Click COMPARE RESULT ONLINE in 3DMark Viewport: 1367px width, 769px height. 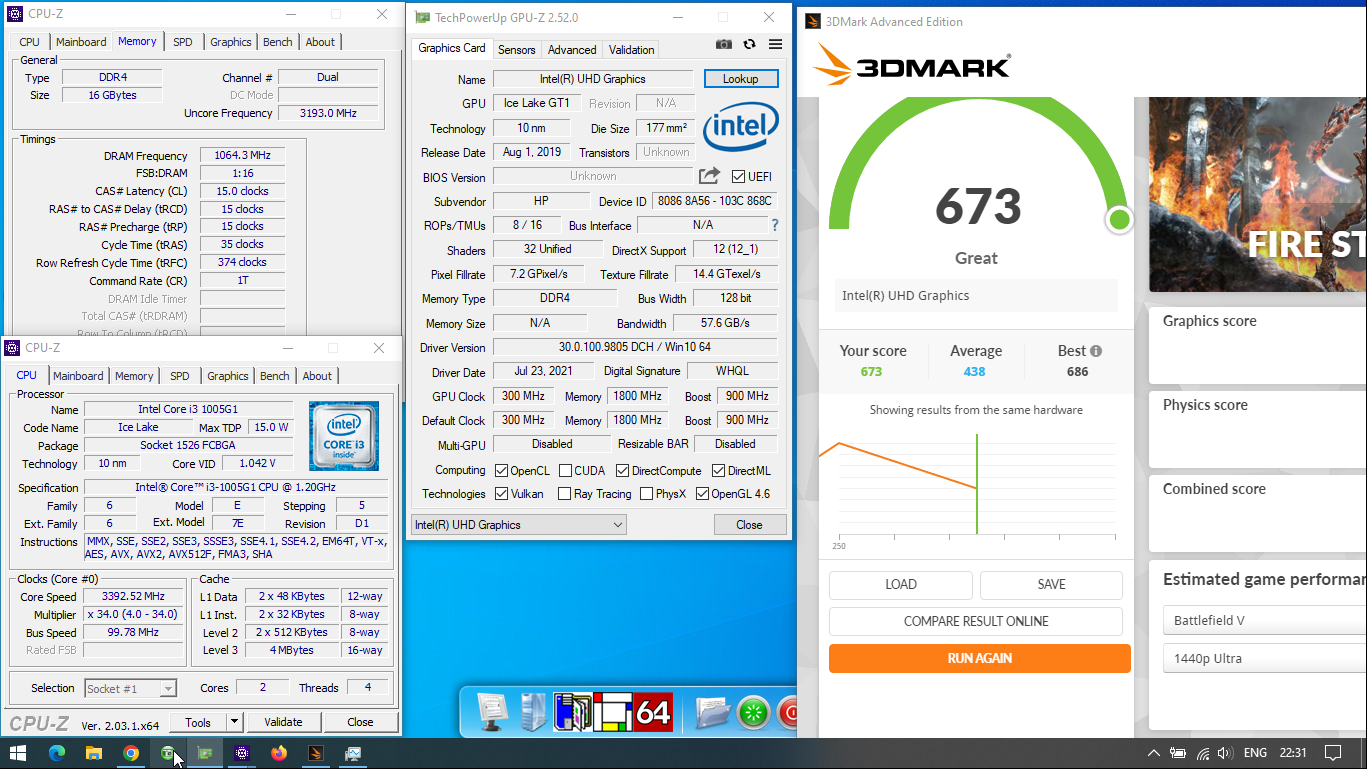tap(976, 621)
